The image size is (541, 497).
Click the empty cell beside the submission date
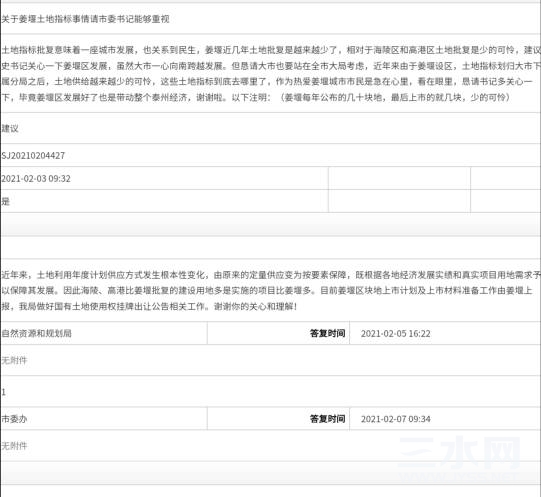click(x=400, y=178)
